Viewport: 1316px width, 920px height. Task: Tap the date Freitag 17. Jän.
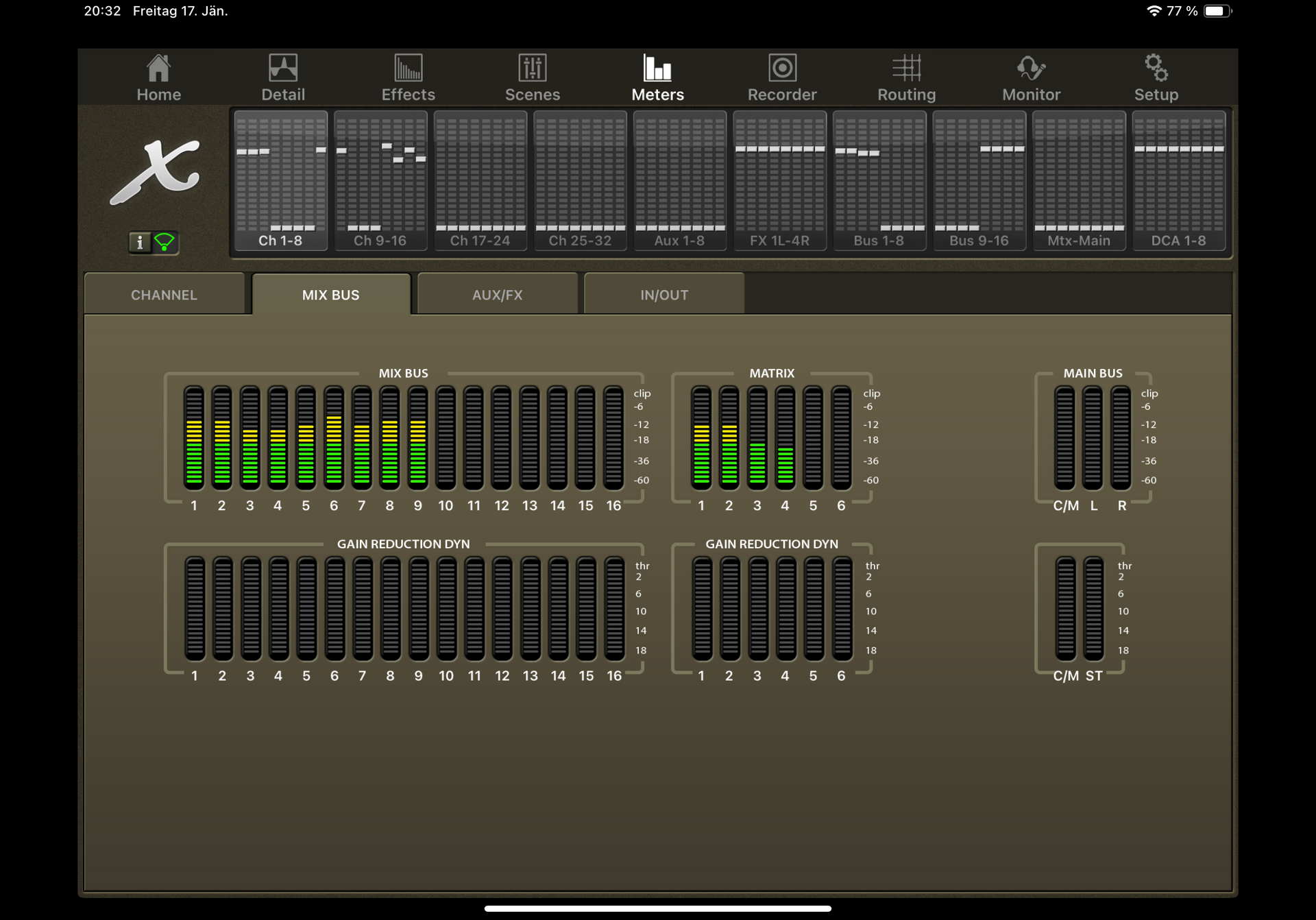tap(180, 11)
